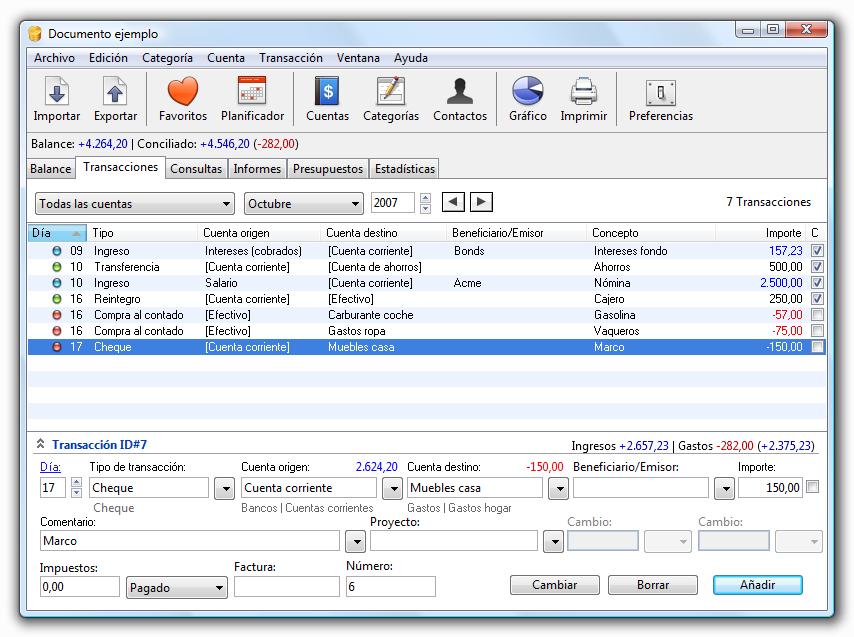Check reconciled box for Gasolina row
Viewport: 854px width, 637px height.
pyautogui.click(x=817, y=315)
